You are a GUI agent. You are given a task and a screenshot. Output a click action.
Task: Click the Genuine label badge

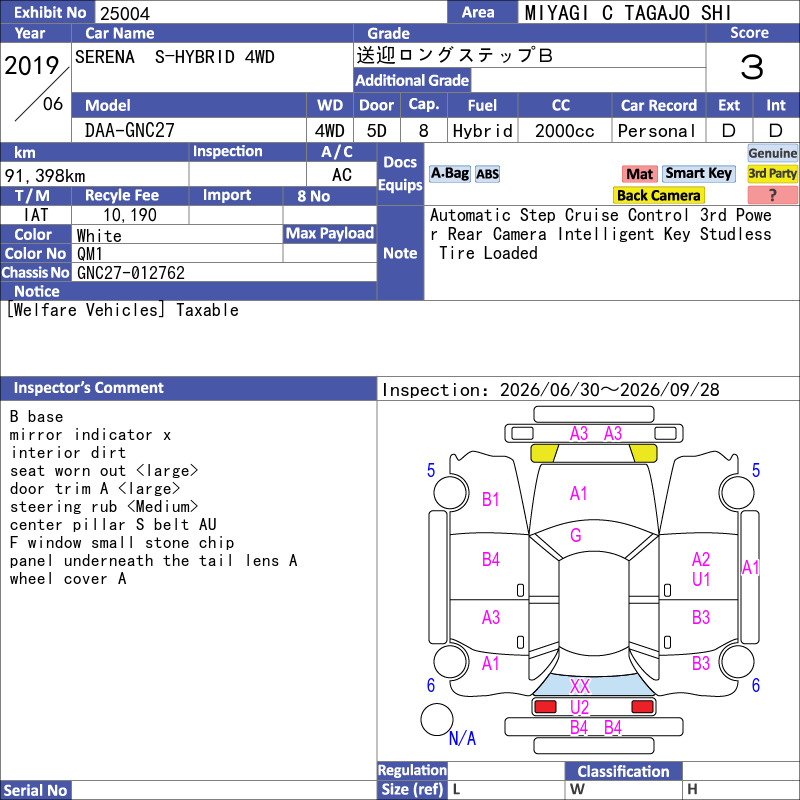772,153
